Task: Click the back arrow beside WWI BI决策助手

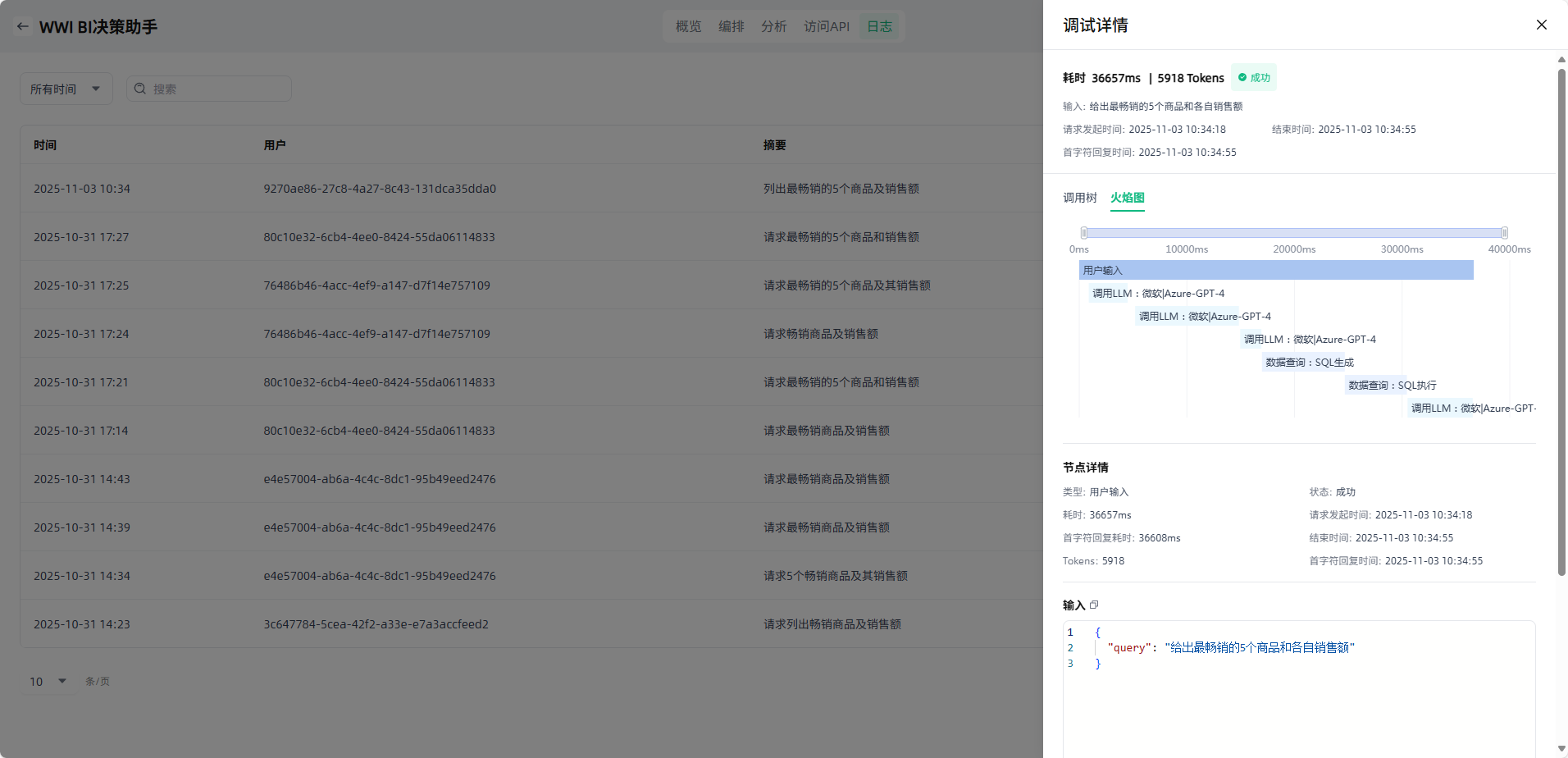Action: [x=22, y=26]
